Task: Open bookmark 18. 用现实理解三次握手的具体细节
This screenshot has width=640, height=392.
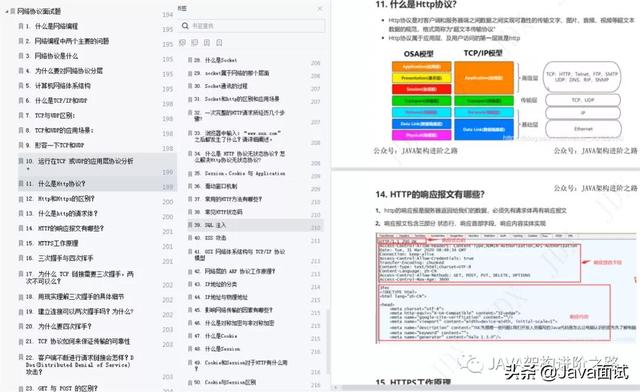Action: [74, 297]
